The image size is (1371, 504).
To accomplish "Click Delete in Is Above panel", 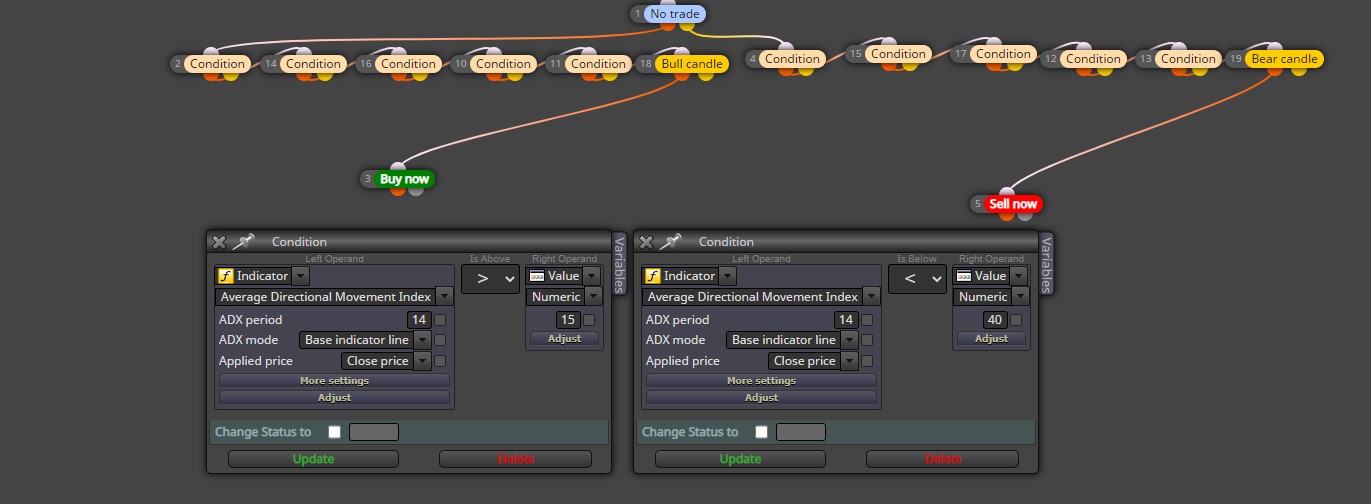I will coord(516,459).
